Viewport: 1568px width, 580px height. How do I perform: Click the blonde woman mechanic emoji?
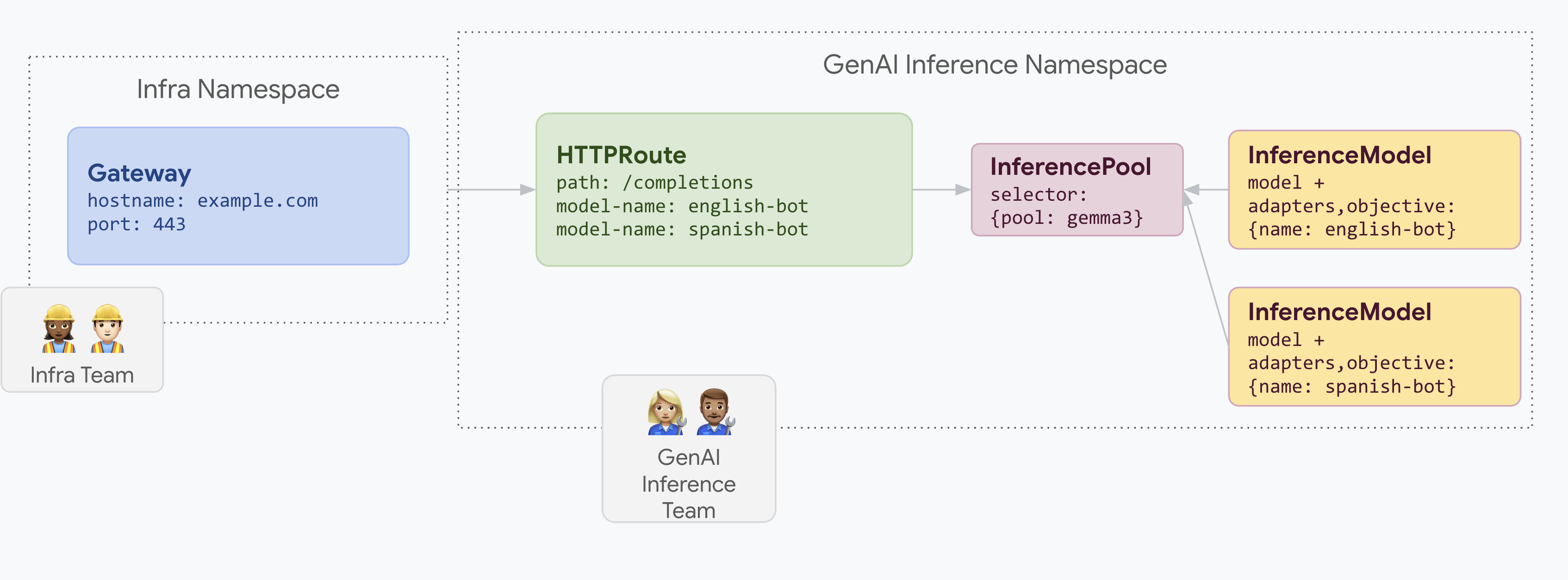[666, 412]
